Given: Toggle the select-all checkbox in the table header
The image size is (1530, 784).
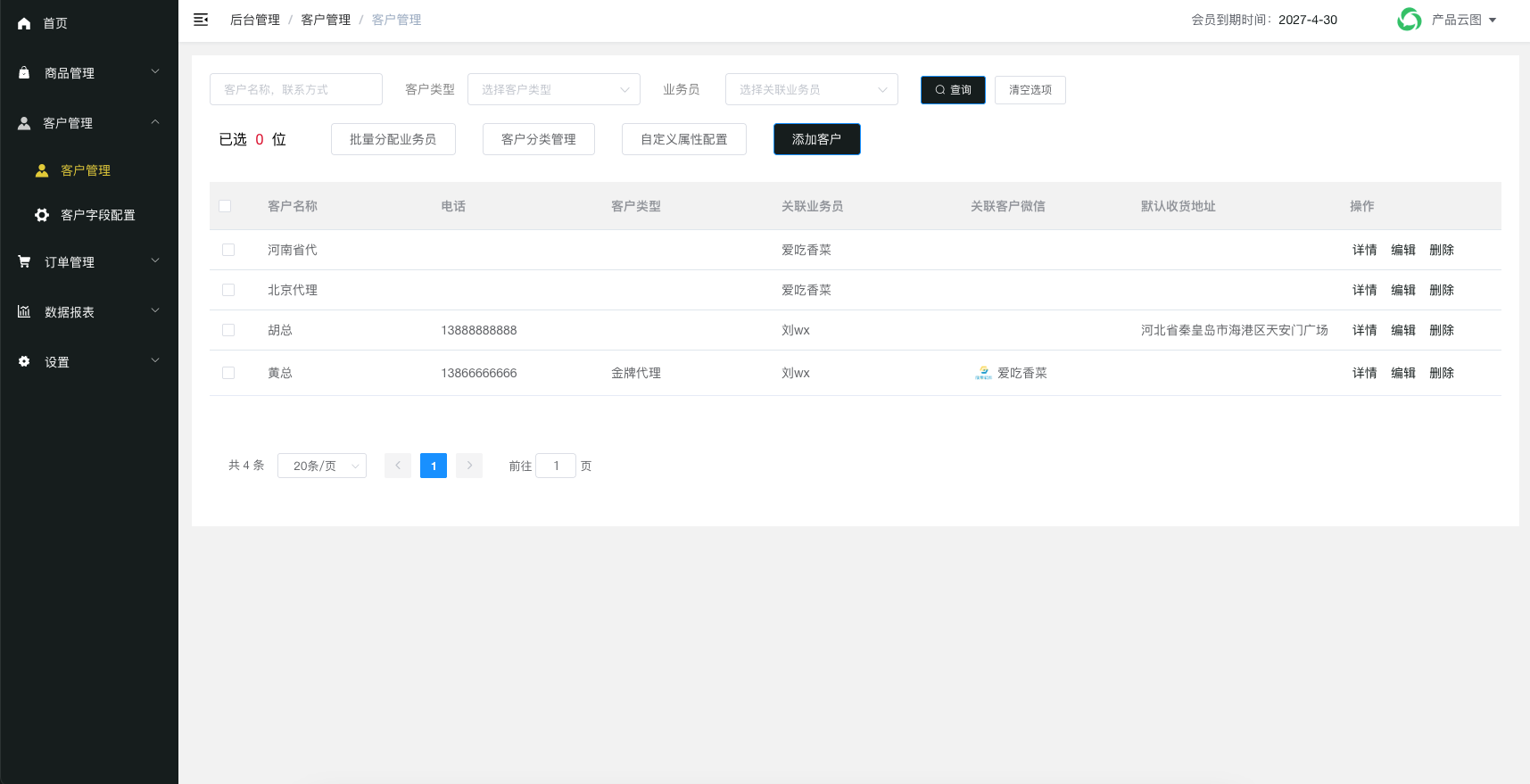Looking at the screenshot, I should click(x=225, y=206).
